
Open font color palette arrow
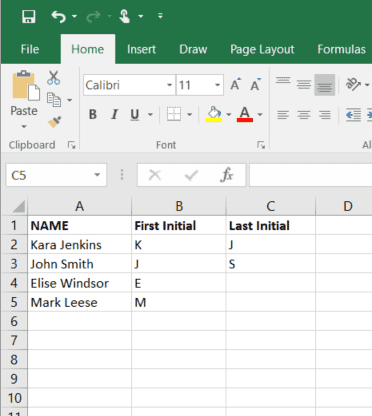pos(260,115)
